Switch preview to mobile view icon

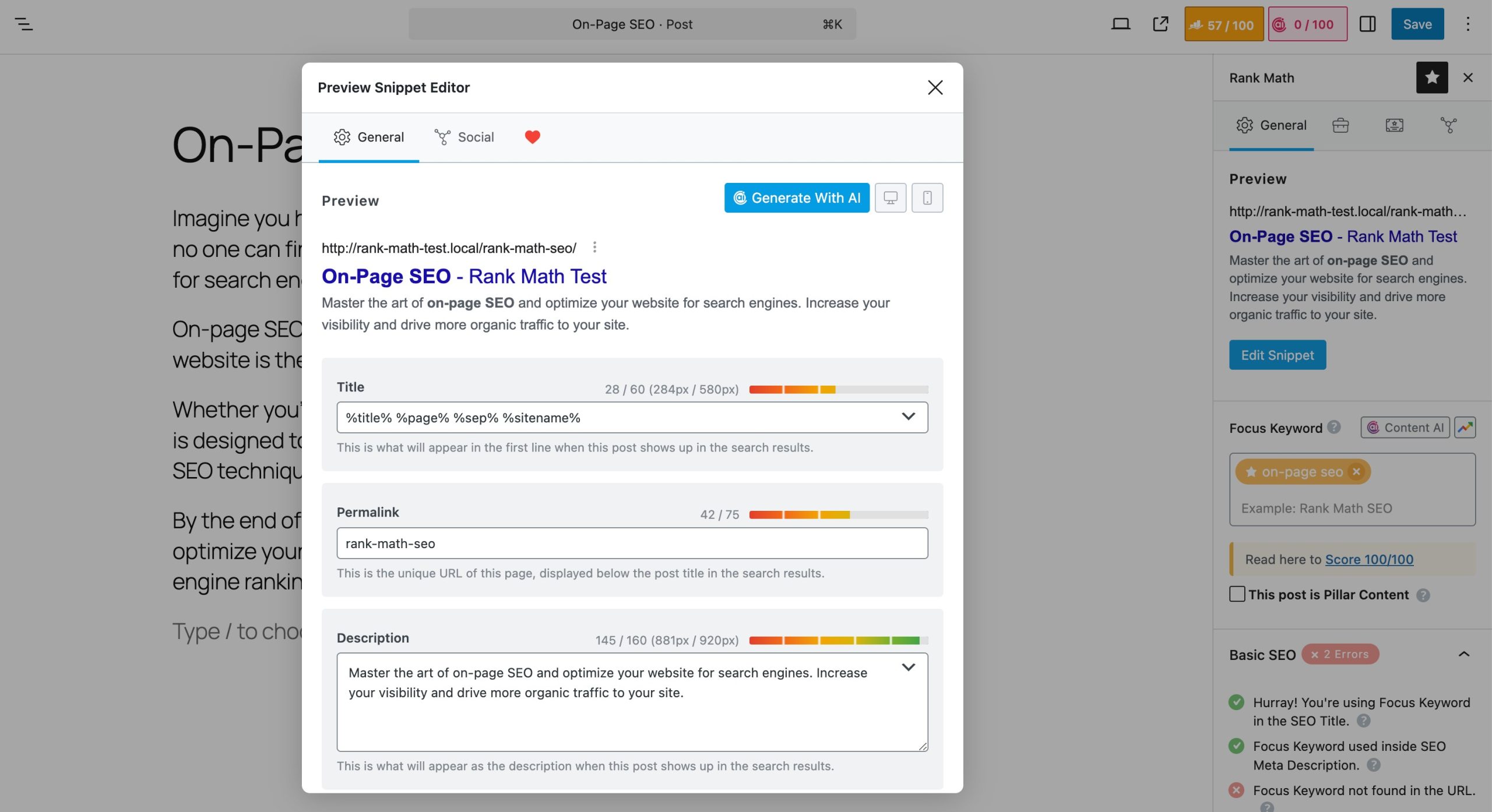[x=927, y=198]
